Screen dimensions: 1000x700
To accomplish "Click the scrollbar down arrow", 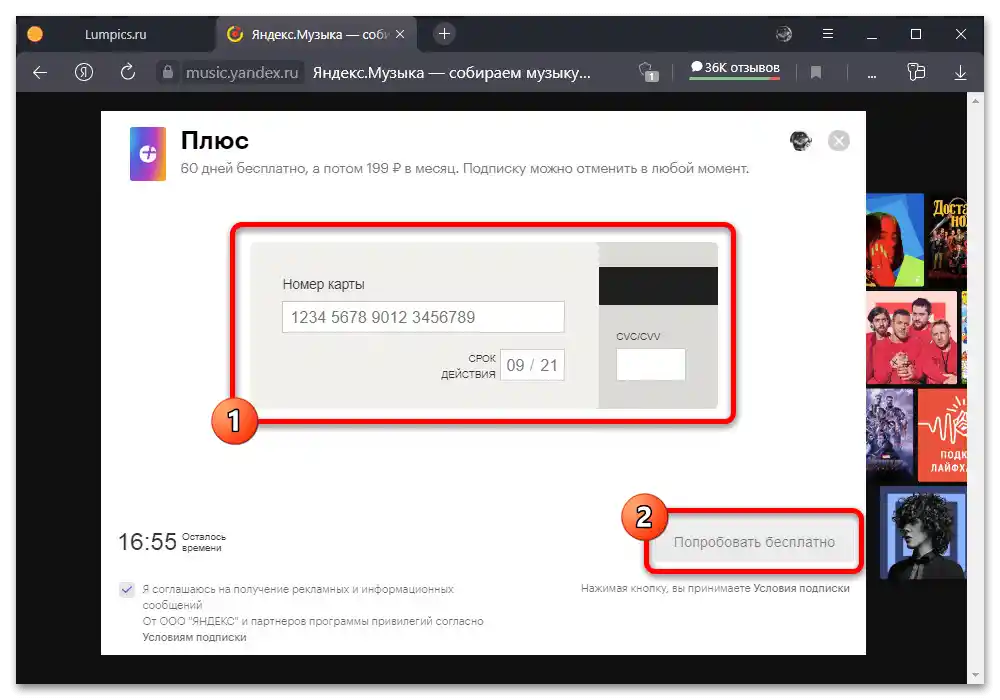I will coord(975,675).
